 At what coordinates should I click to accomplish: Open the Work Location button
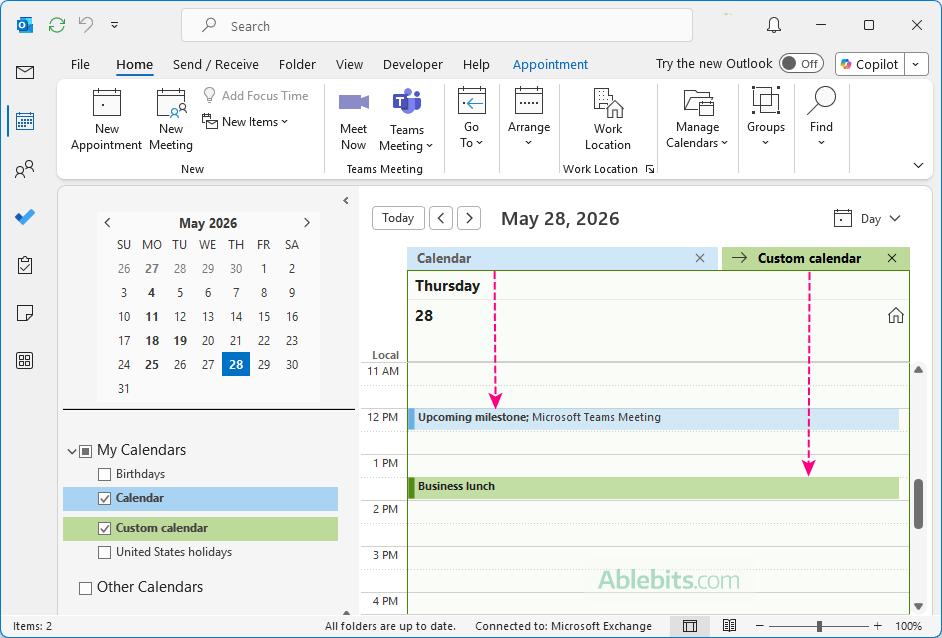(x=608, y=120)
